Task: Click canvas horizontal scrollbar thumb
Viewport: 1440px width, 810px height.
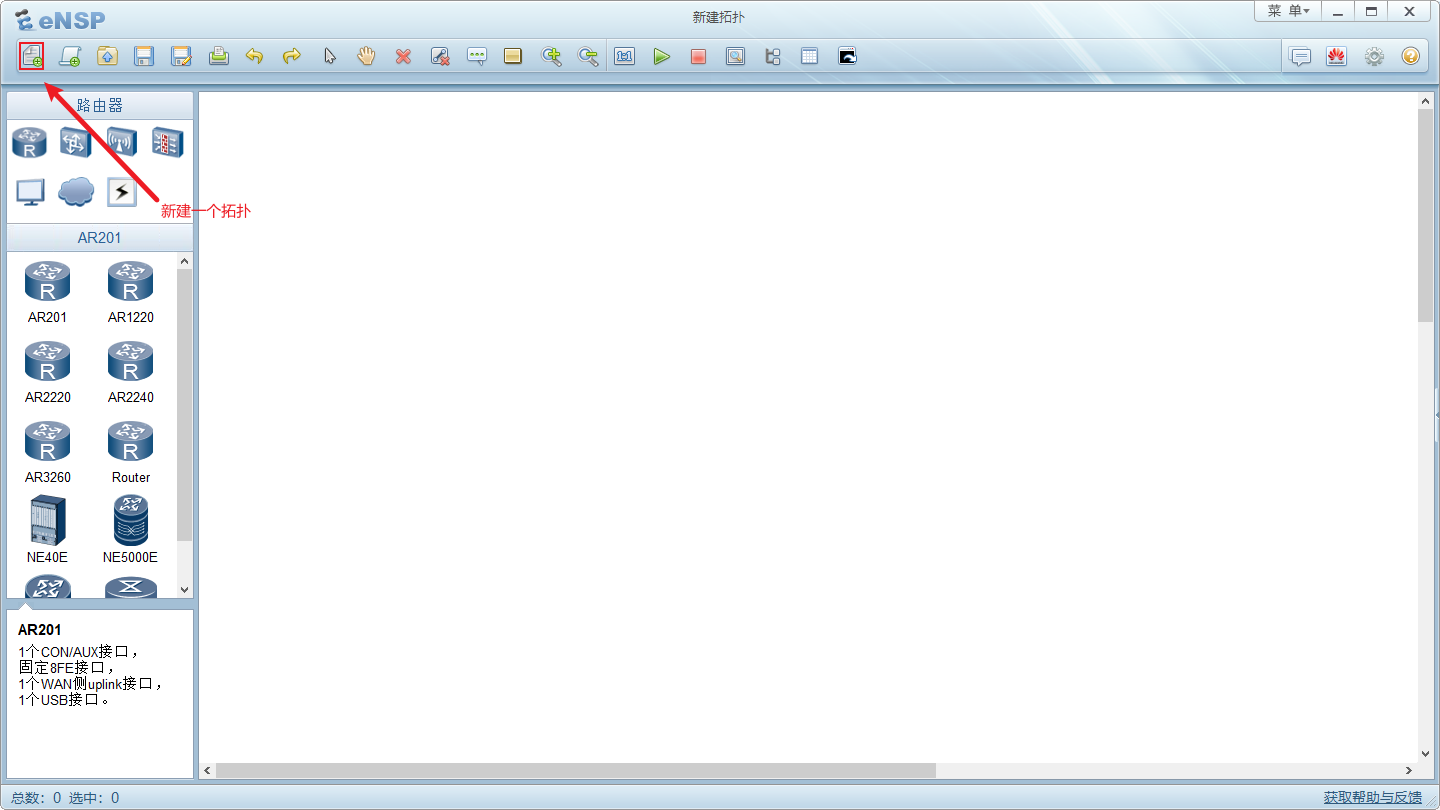Action: click(576, 771)
